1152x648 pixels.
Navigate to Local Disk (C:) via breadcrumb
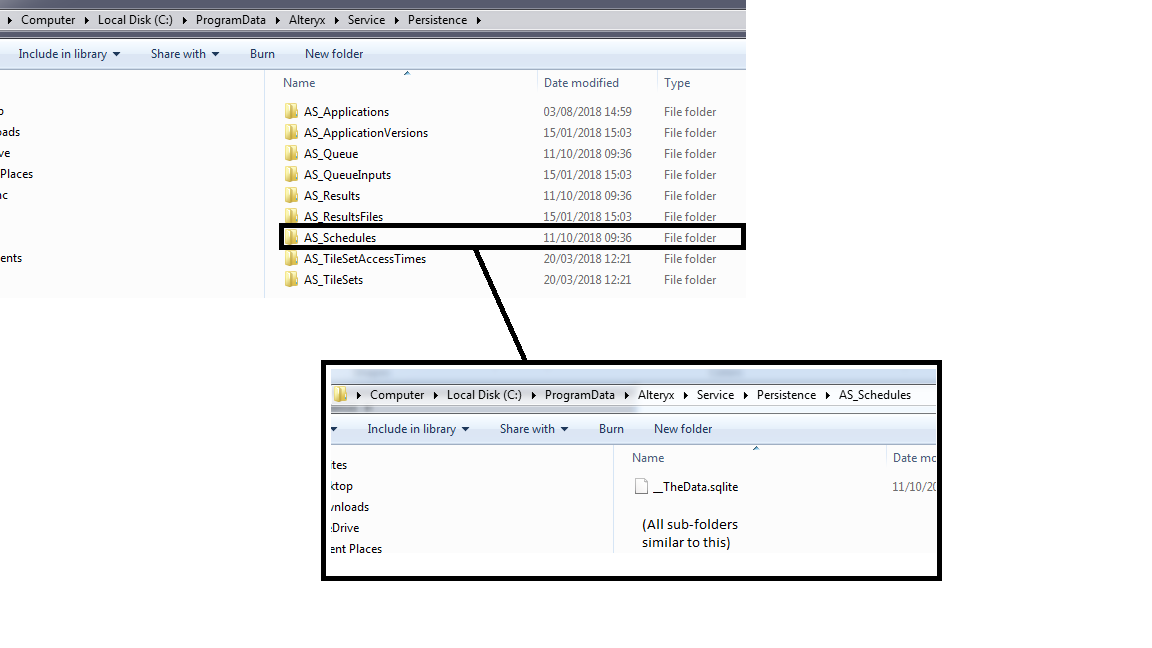pyautogui.click(x=135, y=19)
